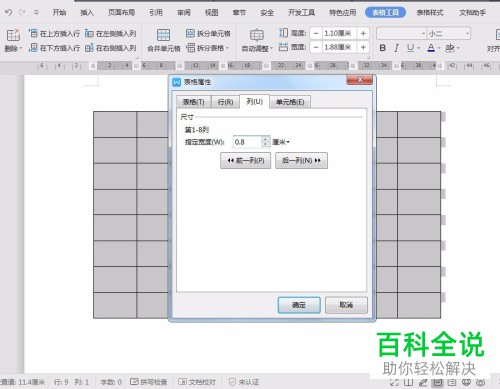This screenshot has width=500, height=389.
Task: Click the writing mode pen icon
Action: click(423, 382)
